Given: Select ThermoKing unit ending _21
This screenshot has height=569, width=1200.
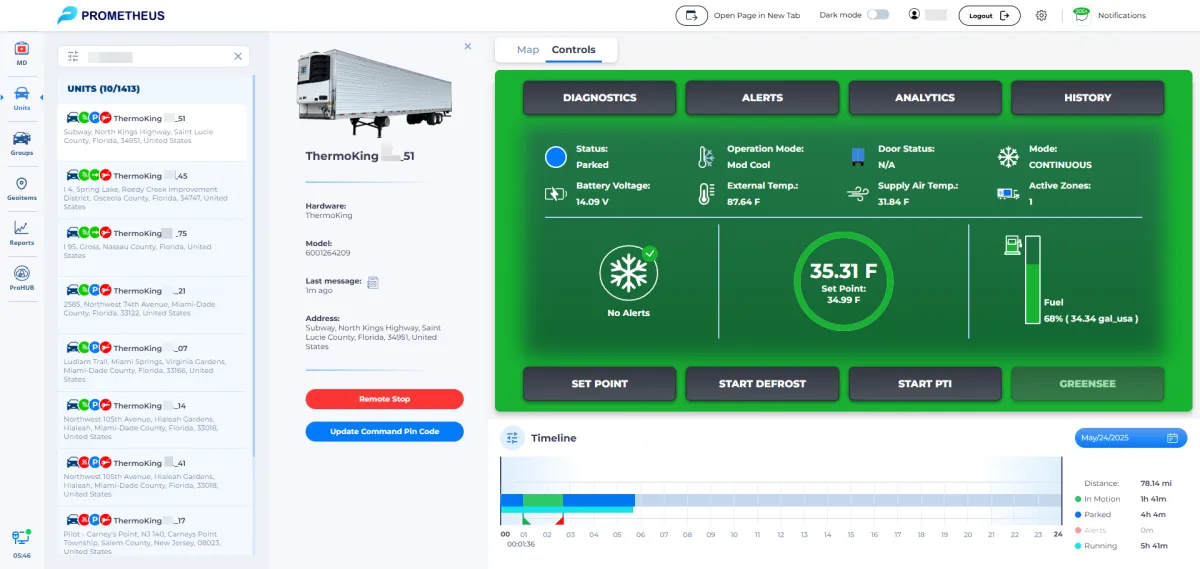Looking at the screenshot, I should pyautogui.click(x=152, y=304).
